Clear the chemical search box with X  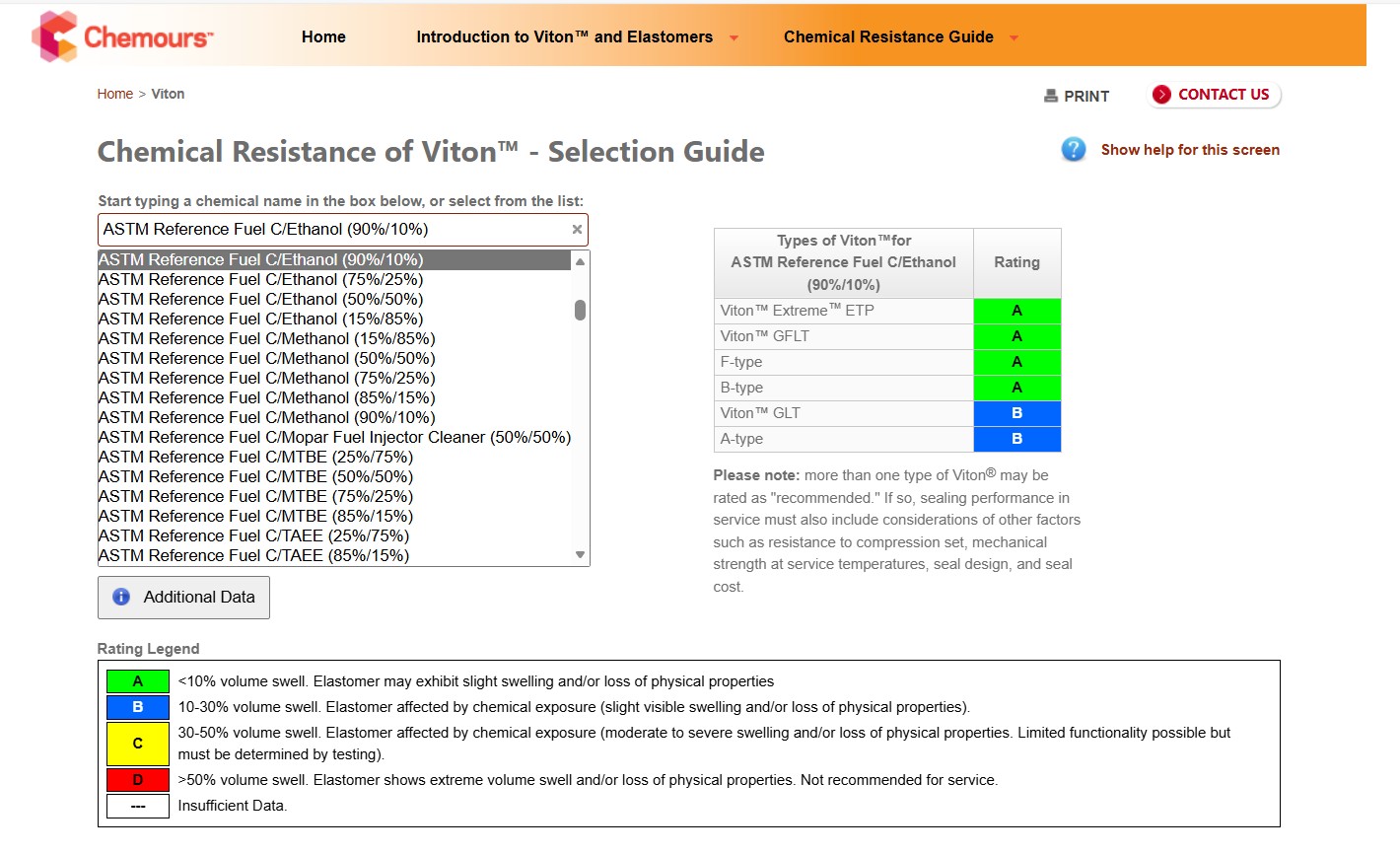pos(578,230)
